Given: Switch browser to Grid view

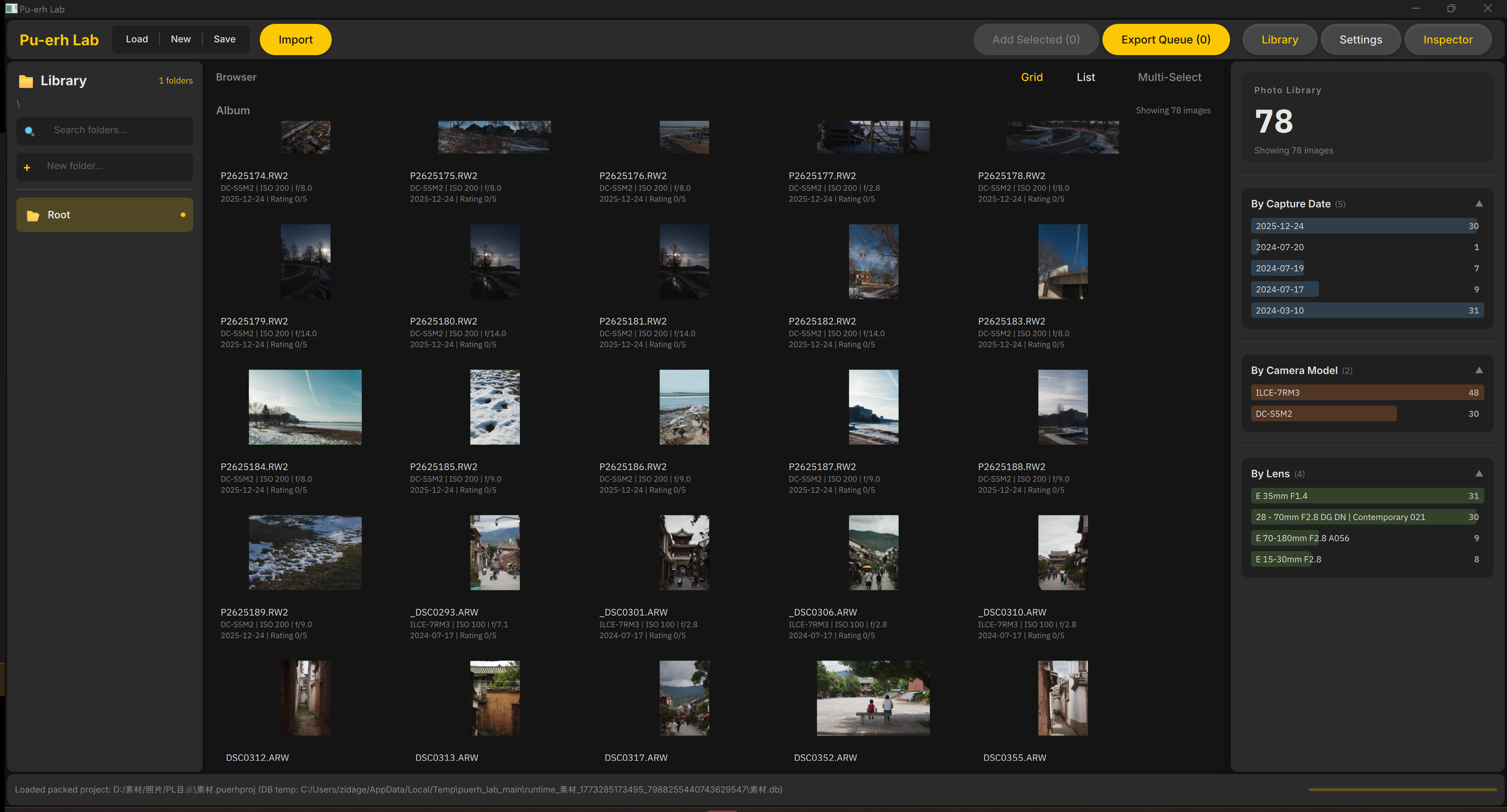Looking at the screenshot, I should (x=1031, y=77).
